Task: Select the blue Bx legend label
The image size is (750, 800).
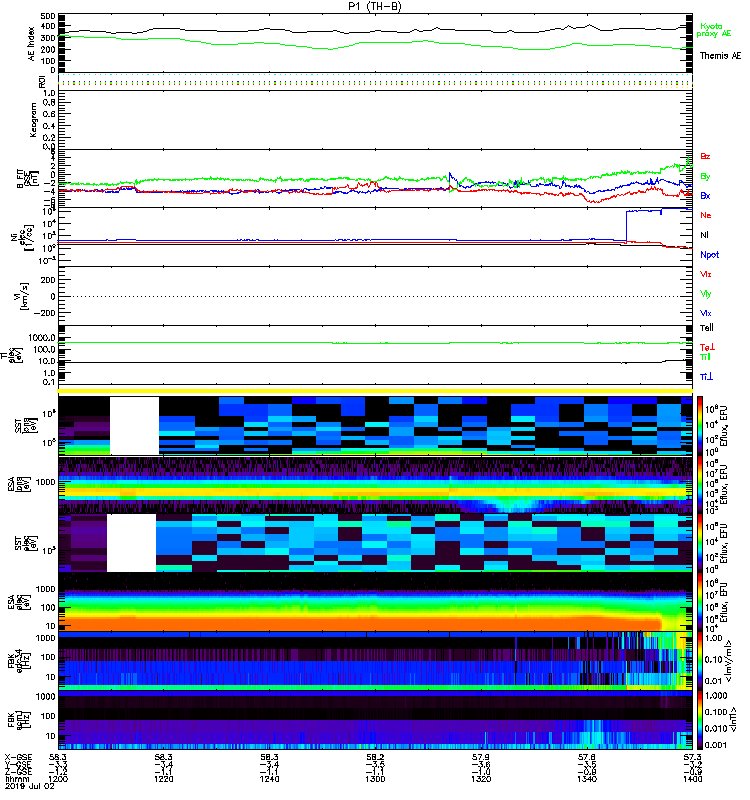Action: (705, 195)
